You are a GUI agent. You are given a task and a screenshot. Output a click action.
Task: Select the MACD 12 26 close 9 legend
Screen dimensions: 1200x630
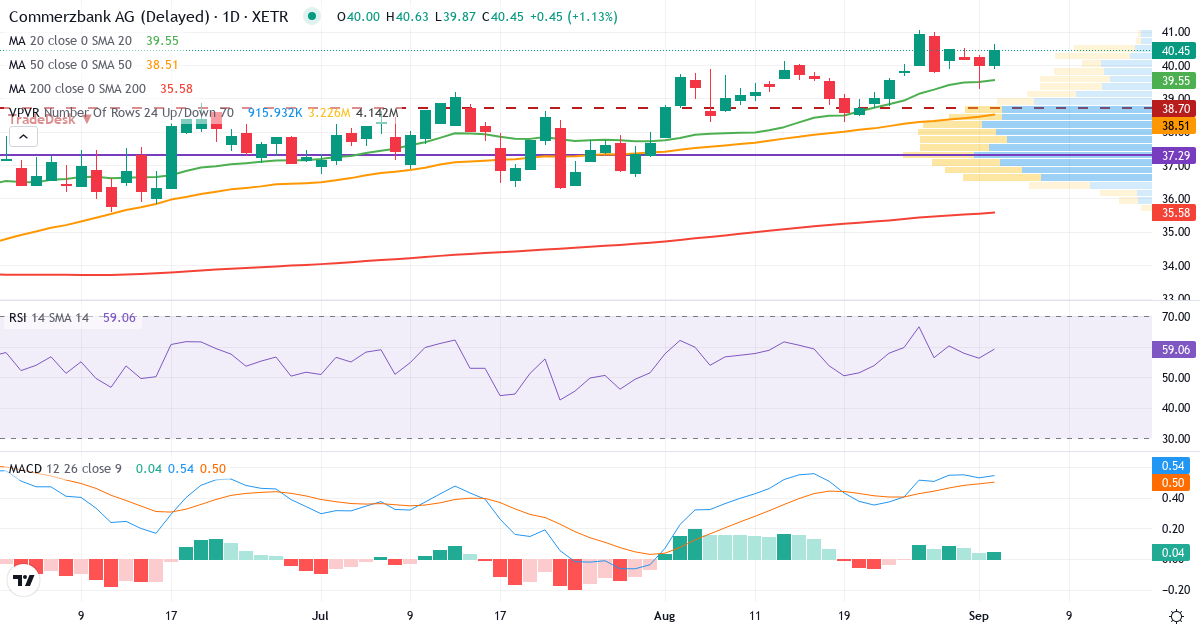point(67,469)
